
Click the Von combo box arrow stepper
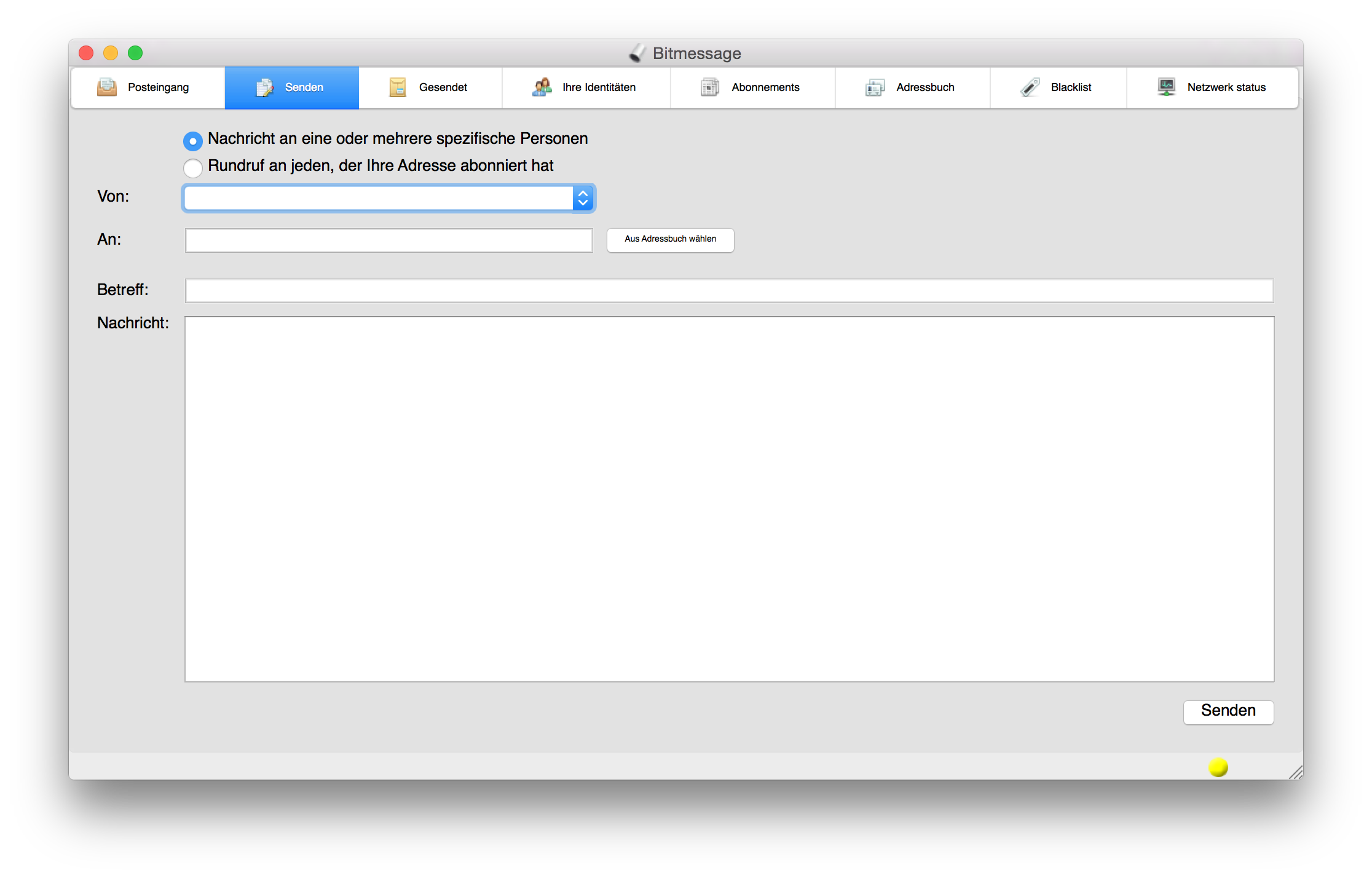tap(583, 198)
